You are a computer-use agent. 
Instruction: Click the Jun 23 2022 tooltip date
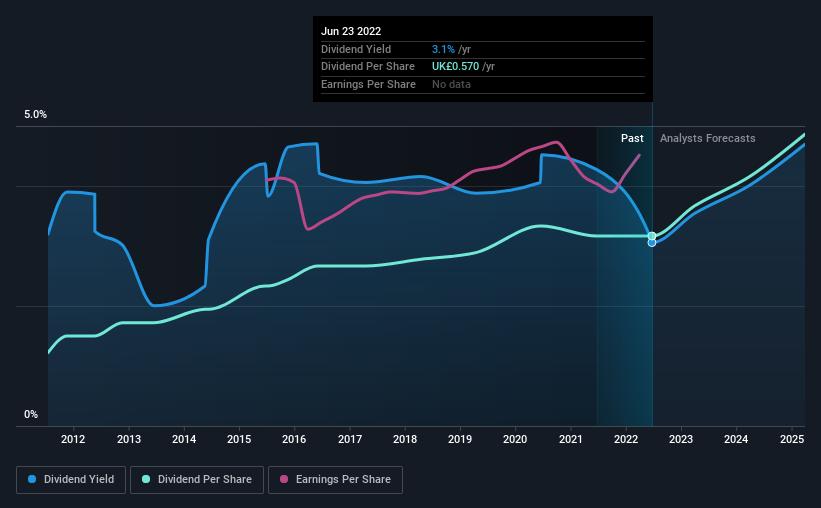pyautogui.click(x=351, y=31)
